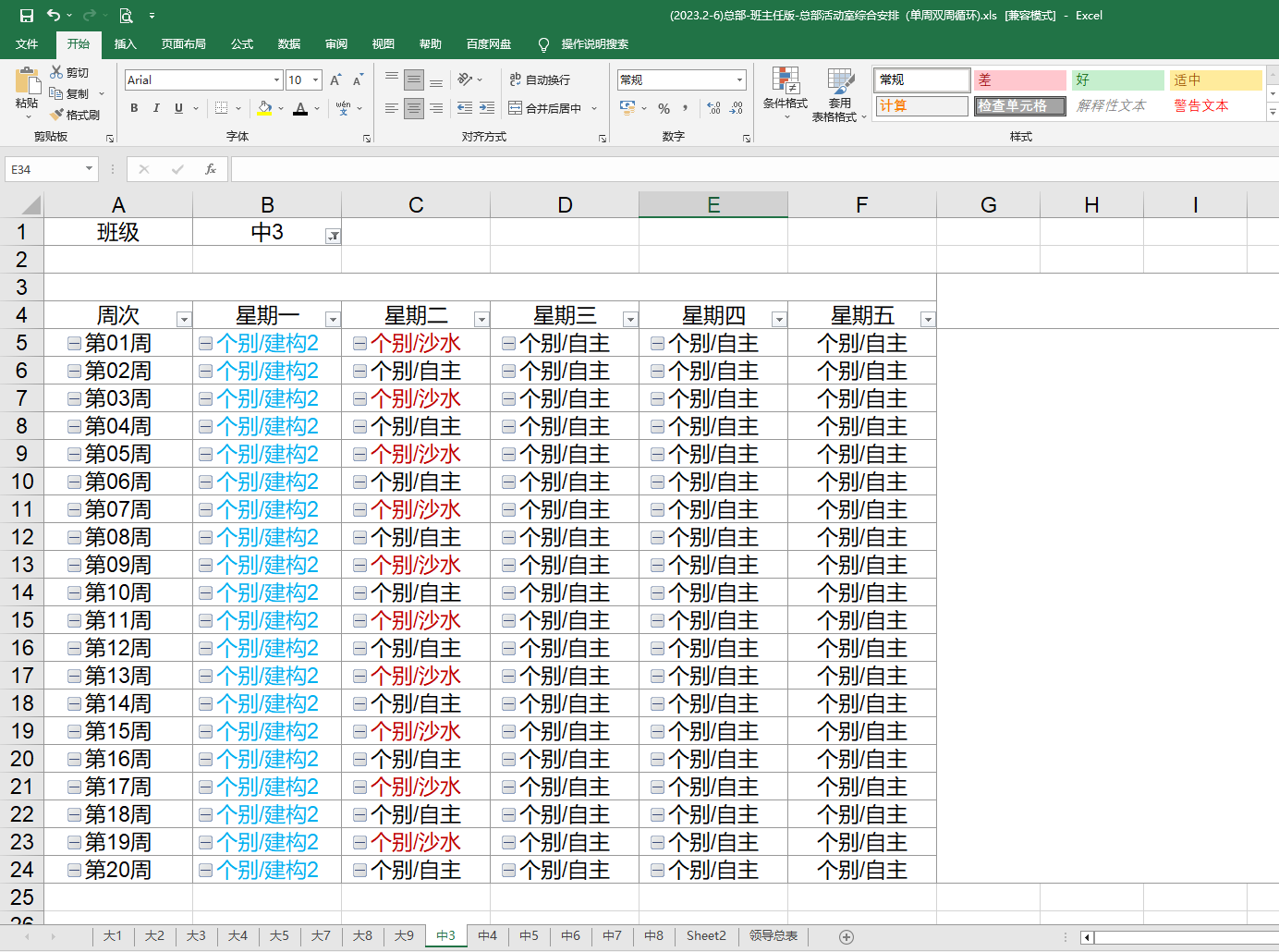1279x952 pixels.
Task: Toggle the minus box in cell C20
Action: 360,759
